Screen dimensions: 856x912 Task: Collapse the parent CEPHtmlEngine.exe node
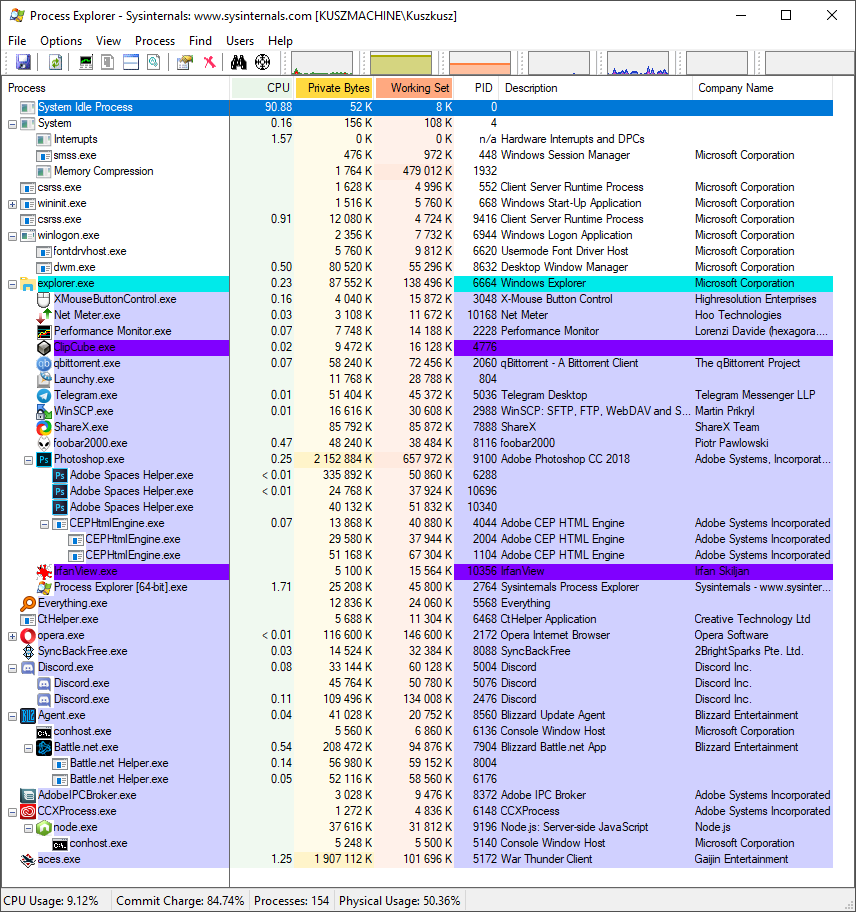pyautogui.click(x=44, y=524)
